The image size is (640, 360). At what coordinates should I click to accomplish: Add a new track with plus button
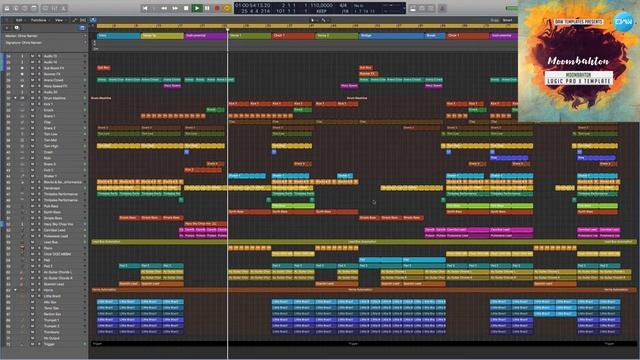pyautogui.click(x=7, y=28)
